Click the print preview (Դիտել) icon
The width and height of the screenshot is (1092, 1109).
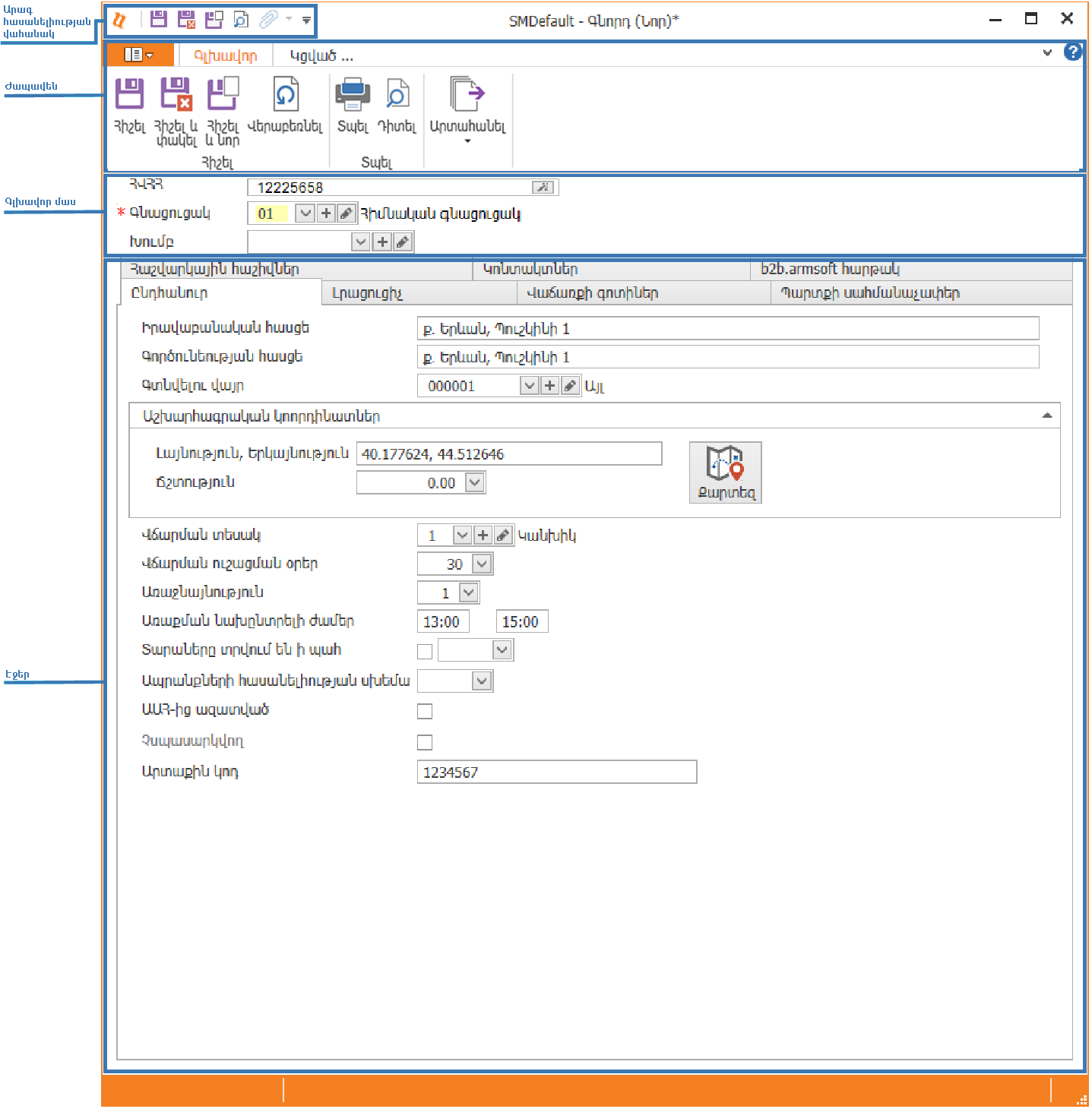pos(397,94)
